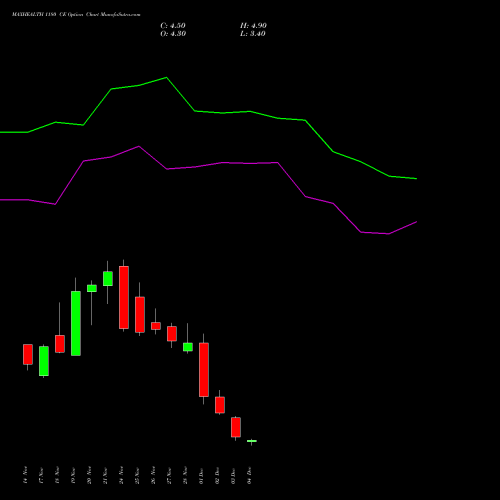The height and width of the screenshot is (500, 500).
Task: Click the small red candlestick above 26 Nov
Action: 156,326
